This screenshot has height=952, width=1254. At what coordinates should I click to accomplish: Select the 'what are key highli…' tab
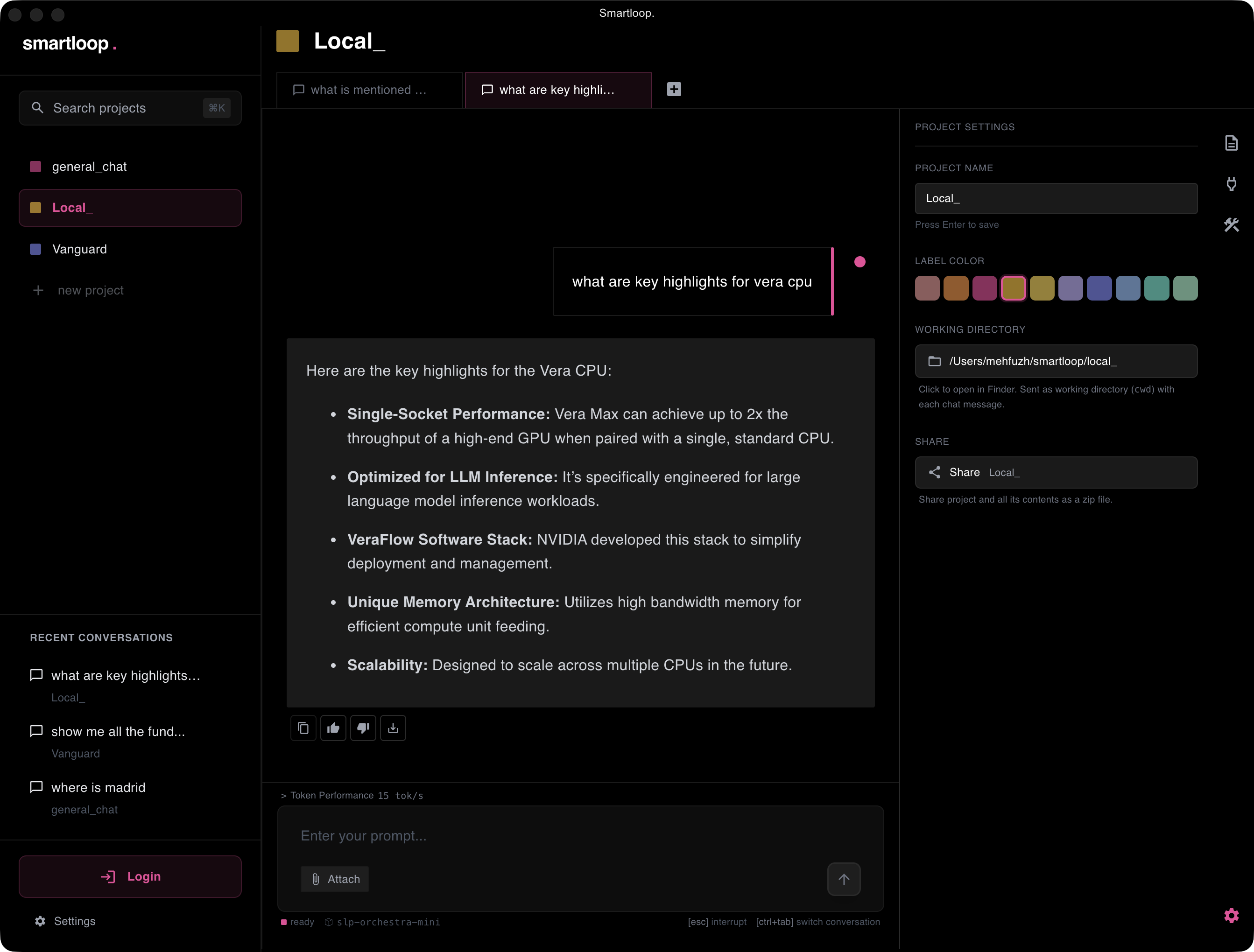click(558, 90)
